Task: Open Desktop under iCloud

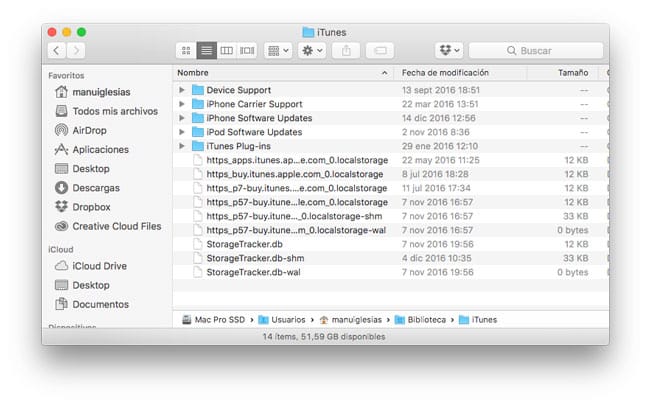Action: 82,285
